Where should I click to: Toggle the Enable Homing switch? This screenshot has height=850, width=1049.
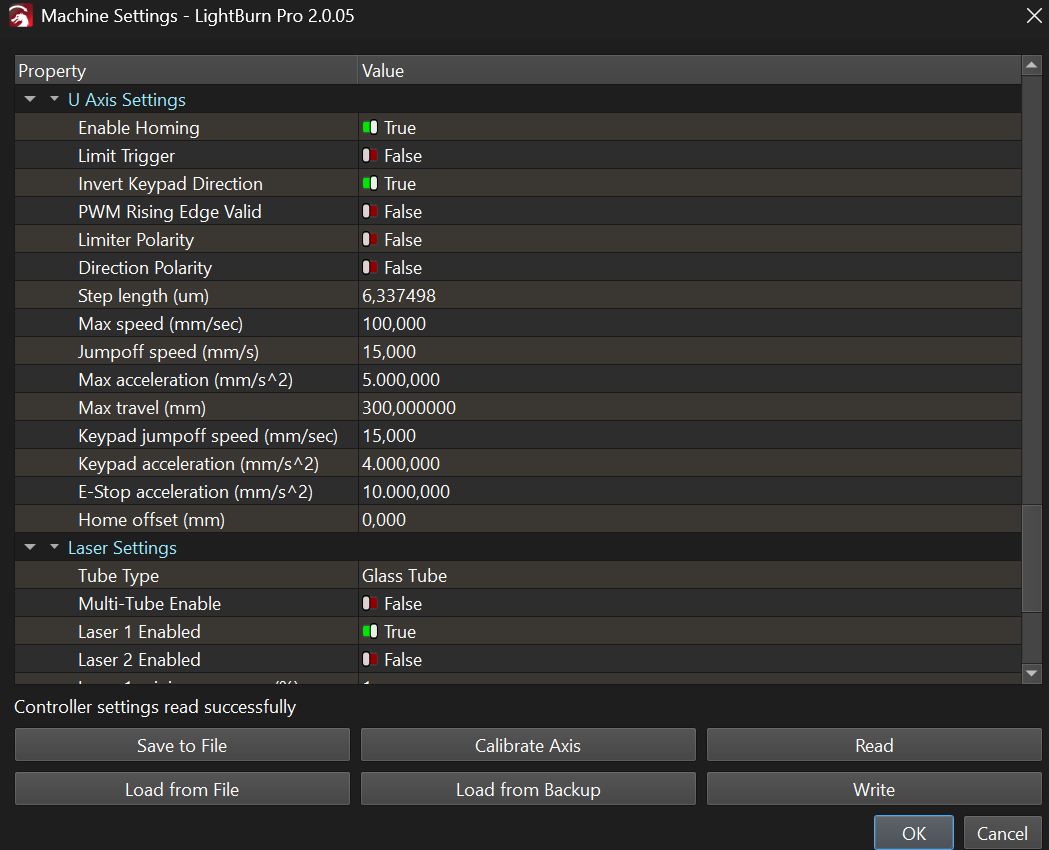370,128
